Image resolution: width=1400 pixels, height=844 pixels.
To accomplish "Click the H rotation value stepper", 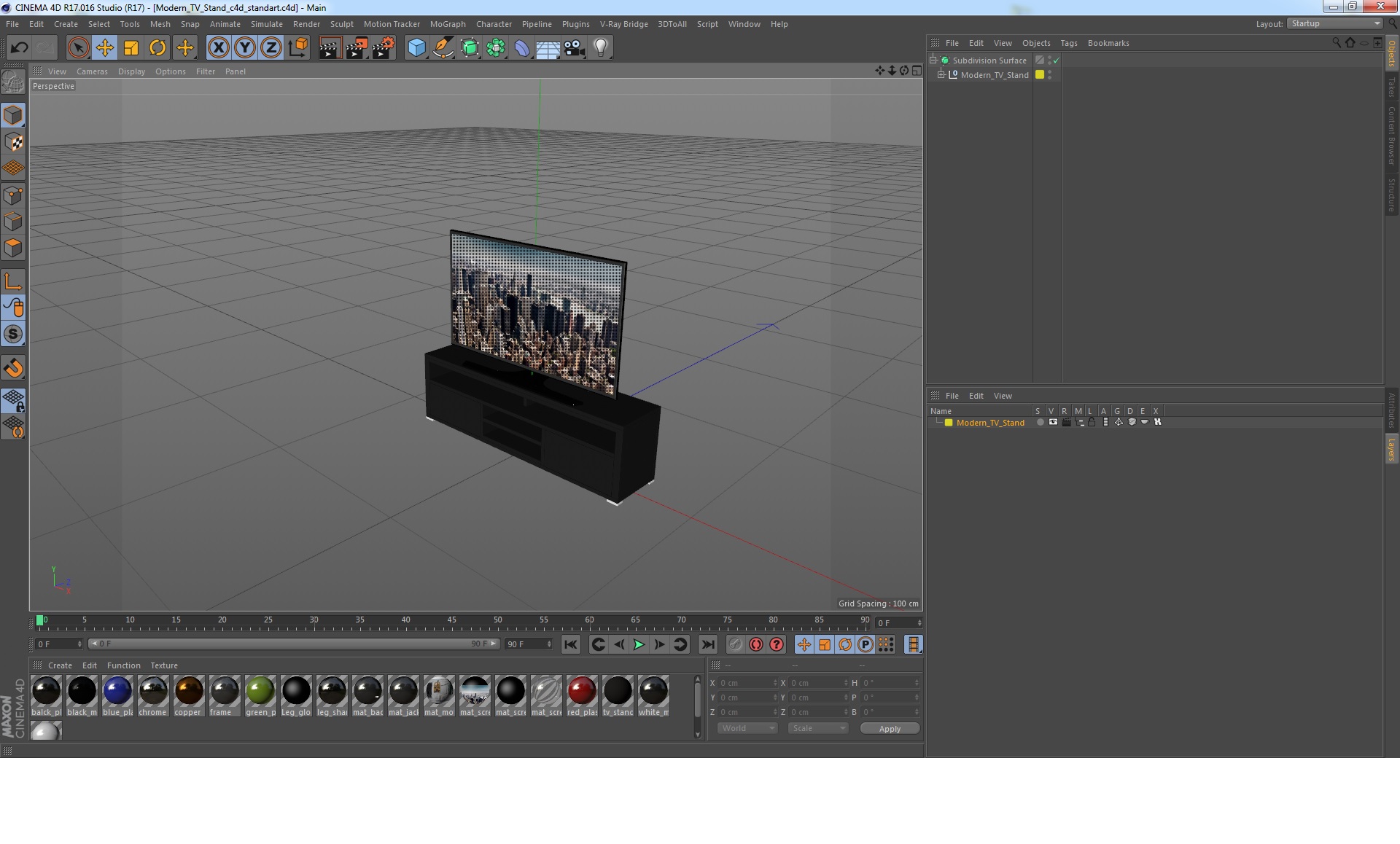I will pos(917,683).
